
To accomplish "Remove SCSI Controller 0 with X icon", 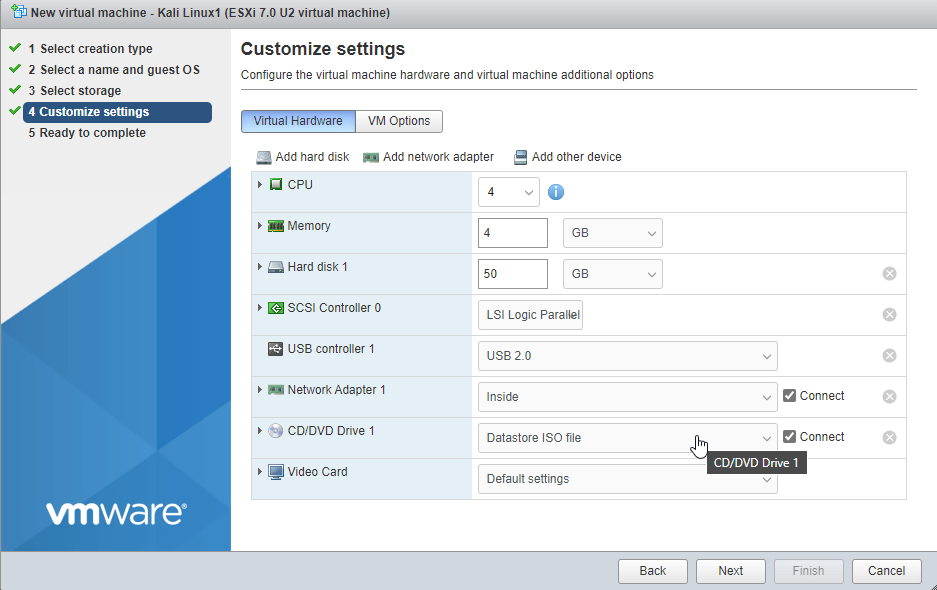I will [x=889, y=315].
